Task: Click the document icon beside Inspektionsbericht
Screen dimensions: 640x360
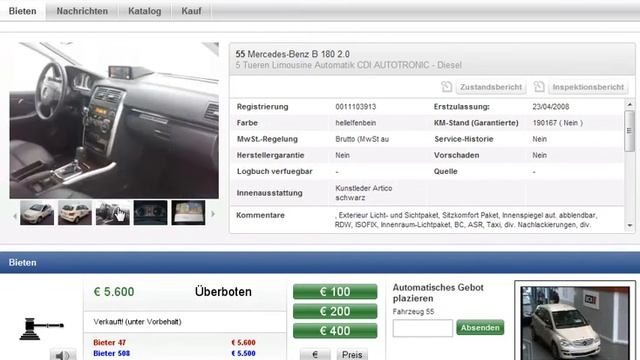Action: [x=539, y=87]
